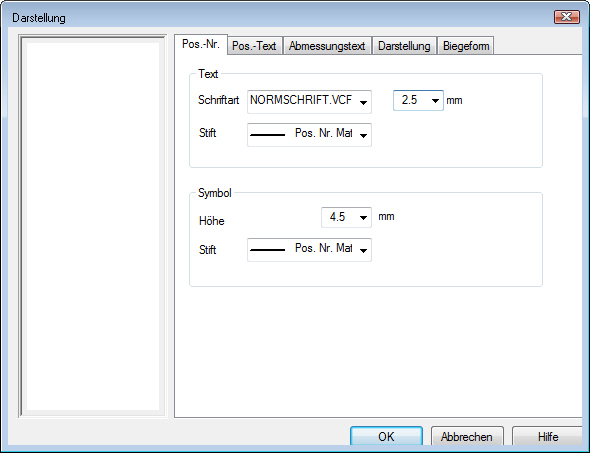Click the Abbrechen button
The height and width of the screenshot is (453, 590).
[467, 436]
